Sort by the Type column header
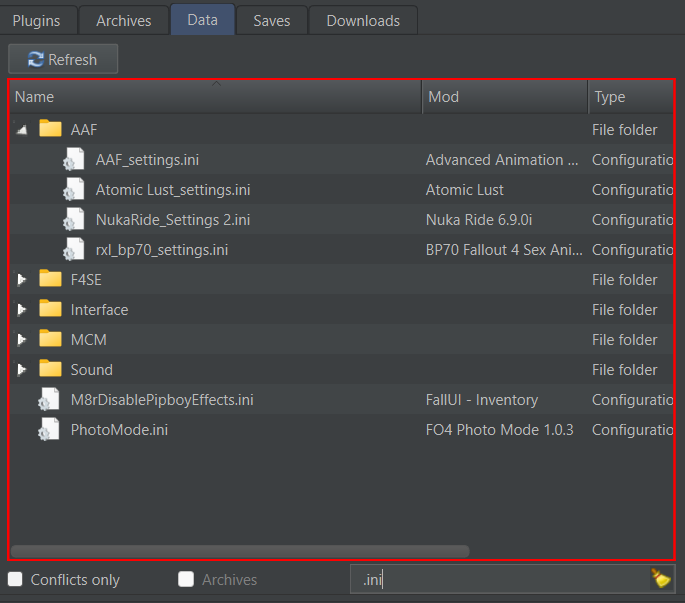Screen dimensions: 685x603 tap(631, 97)
